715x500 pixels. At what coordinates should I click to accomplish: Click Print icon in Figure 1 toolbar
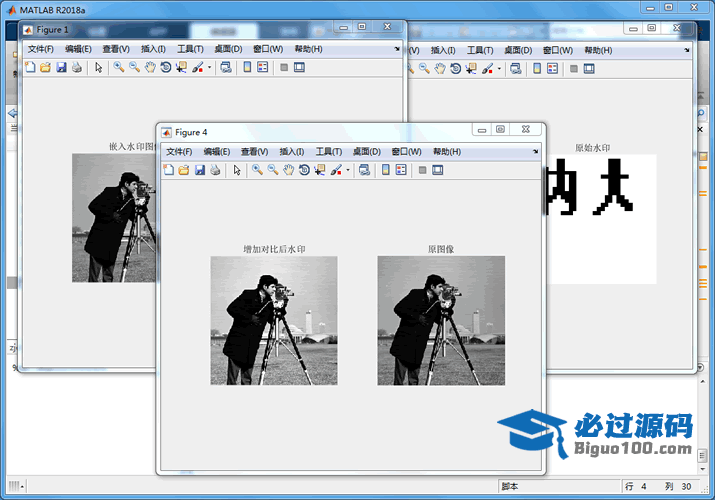tap(76, 68)
